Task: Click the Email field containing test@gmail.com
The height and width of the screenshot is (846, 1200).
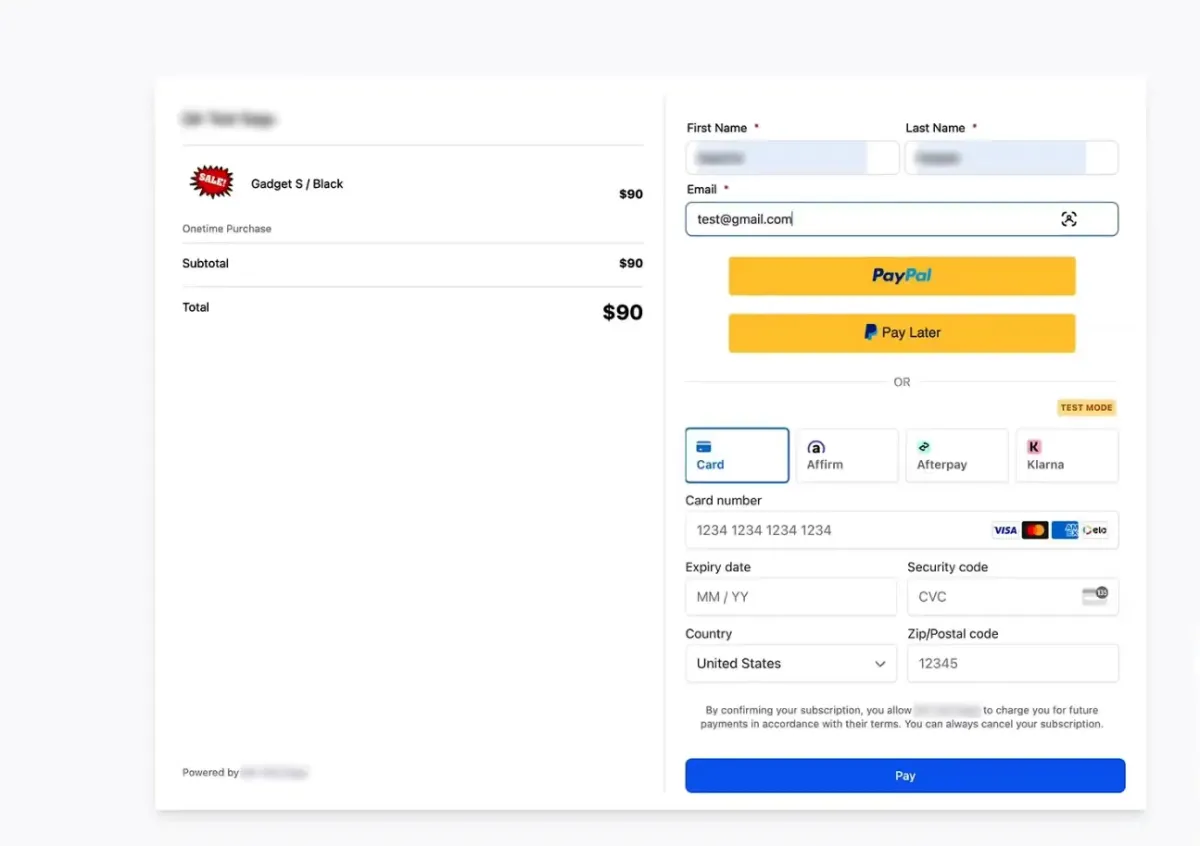Action: pos(902,219)
